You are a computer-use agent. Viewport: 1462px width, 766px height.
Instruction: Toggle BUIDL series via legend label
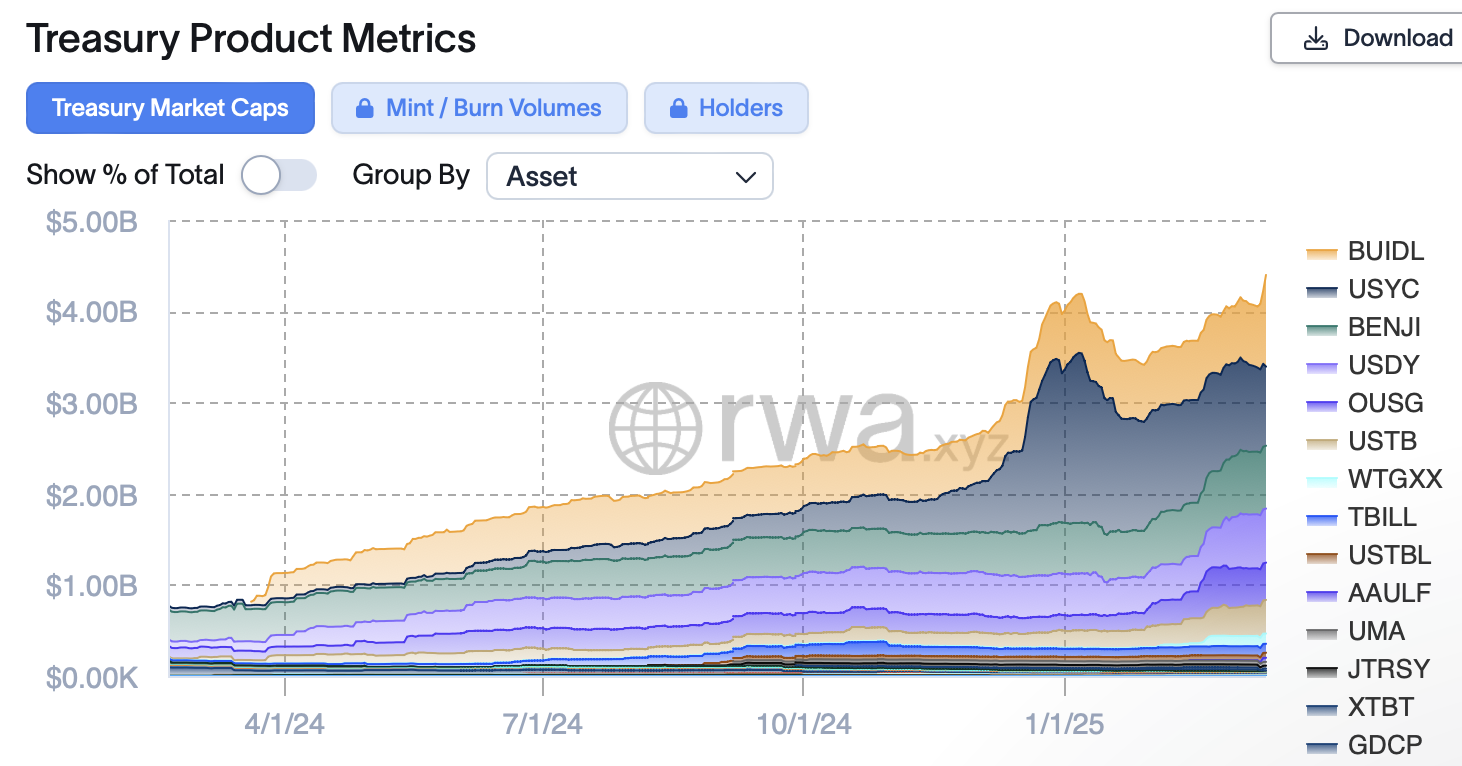pos(1386,251)
